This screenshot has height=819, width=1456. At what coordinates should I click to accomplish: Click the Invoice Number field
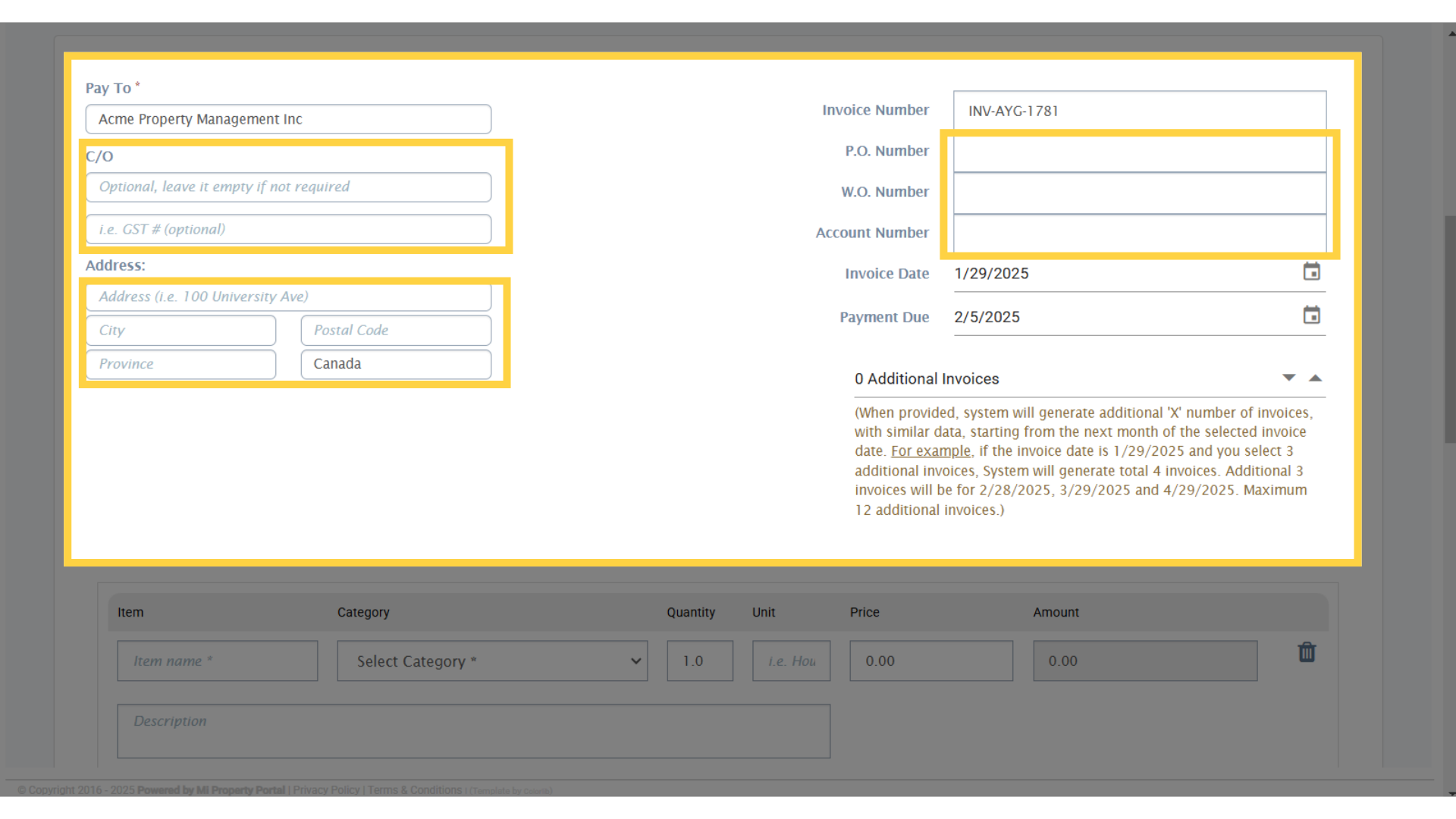(x=1139, y=111)
